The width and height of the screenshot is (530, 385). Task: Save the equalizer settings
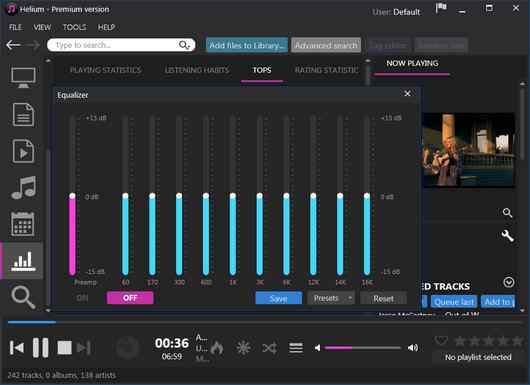click(279, 298)
